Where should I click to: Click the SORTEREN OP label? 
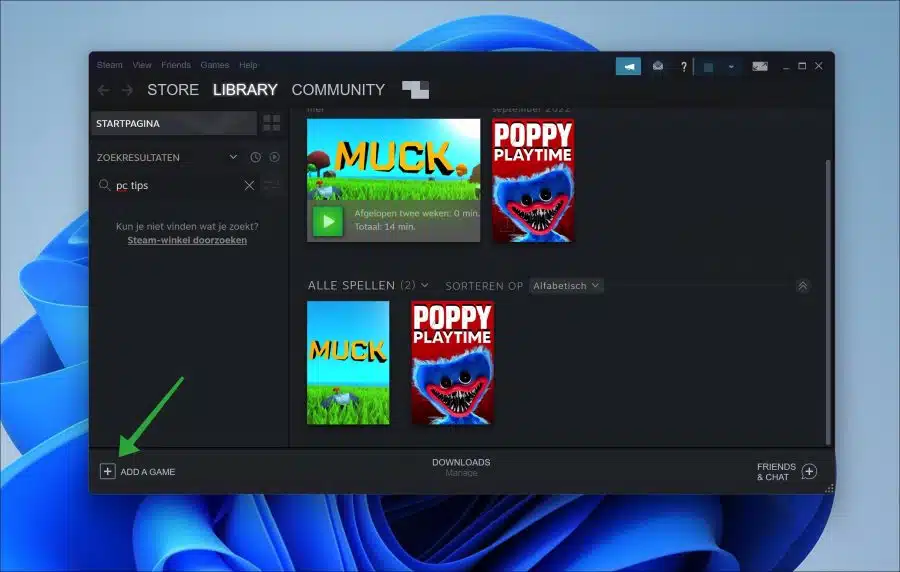484,286
